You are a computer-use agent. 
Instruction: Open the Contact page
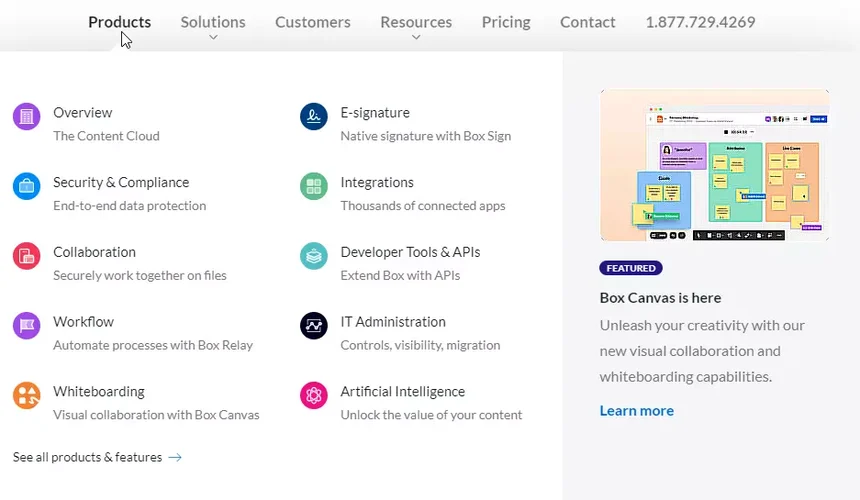587,22
